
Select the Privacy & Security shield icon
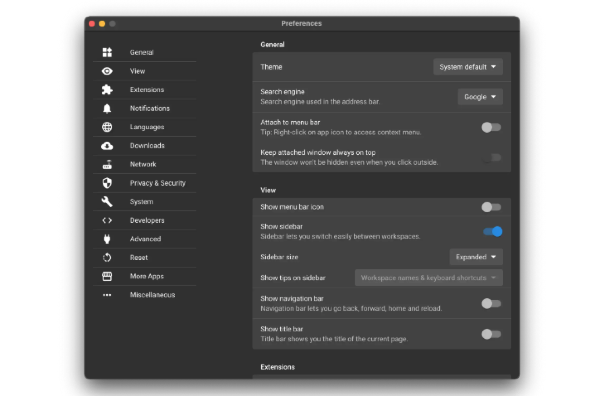107,183
